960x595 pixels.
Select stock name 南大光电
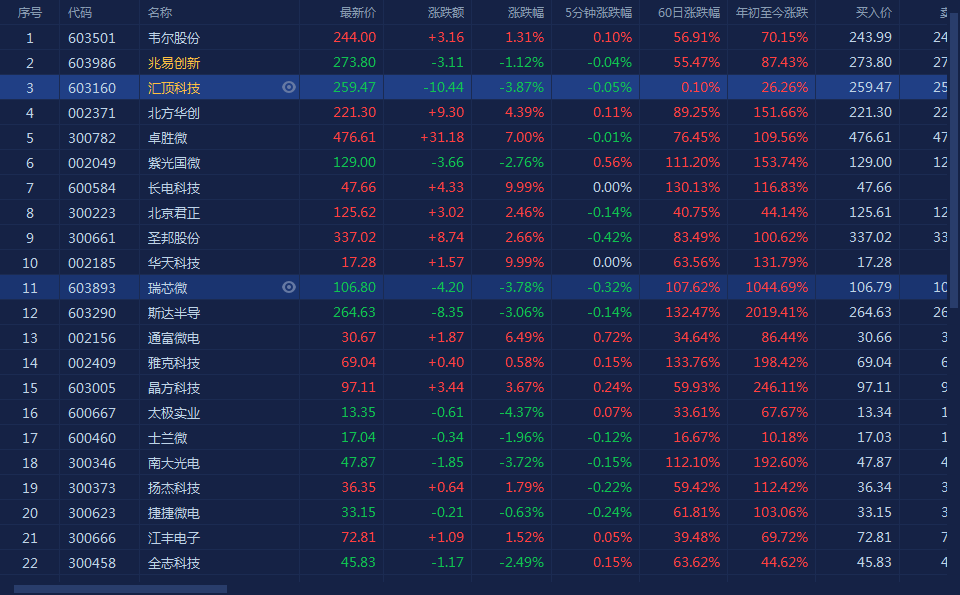coord(174,463)
